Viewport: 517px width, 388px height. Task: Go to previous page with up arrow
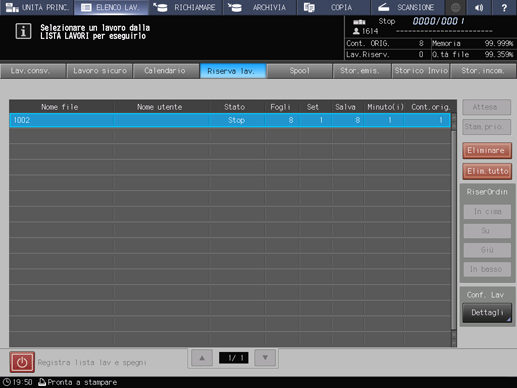tap(202, 358)
